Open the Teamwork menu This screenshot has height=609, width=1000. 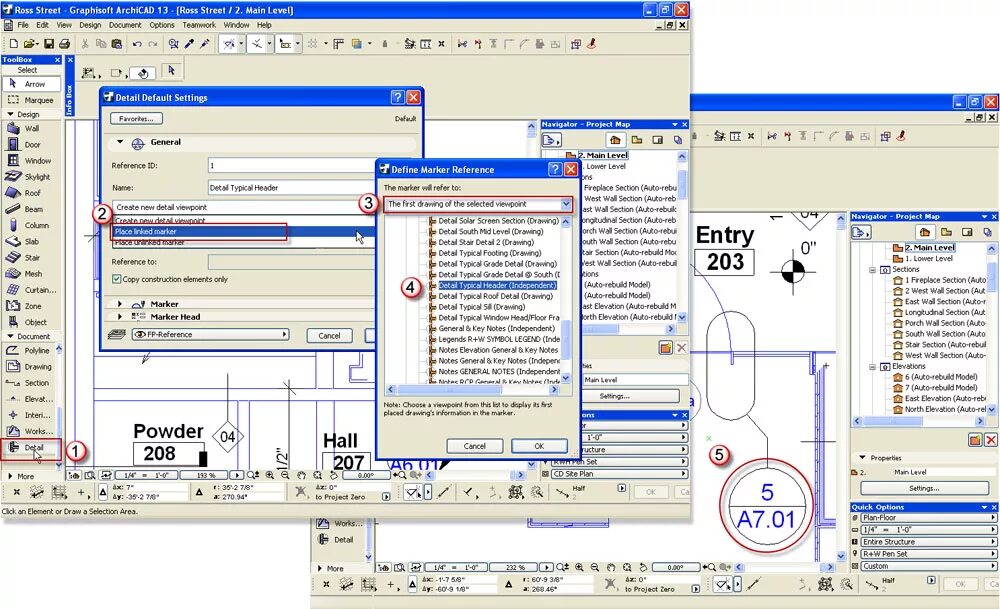[199, 25]
